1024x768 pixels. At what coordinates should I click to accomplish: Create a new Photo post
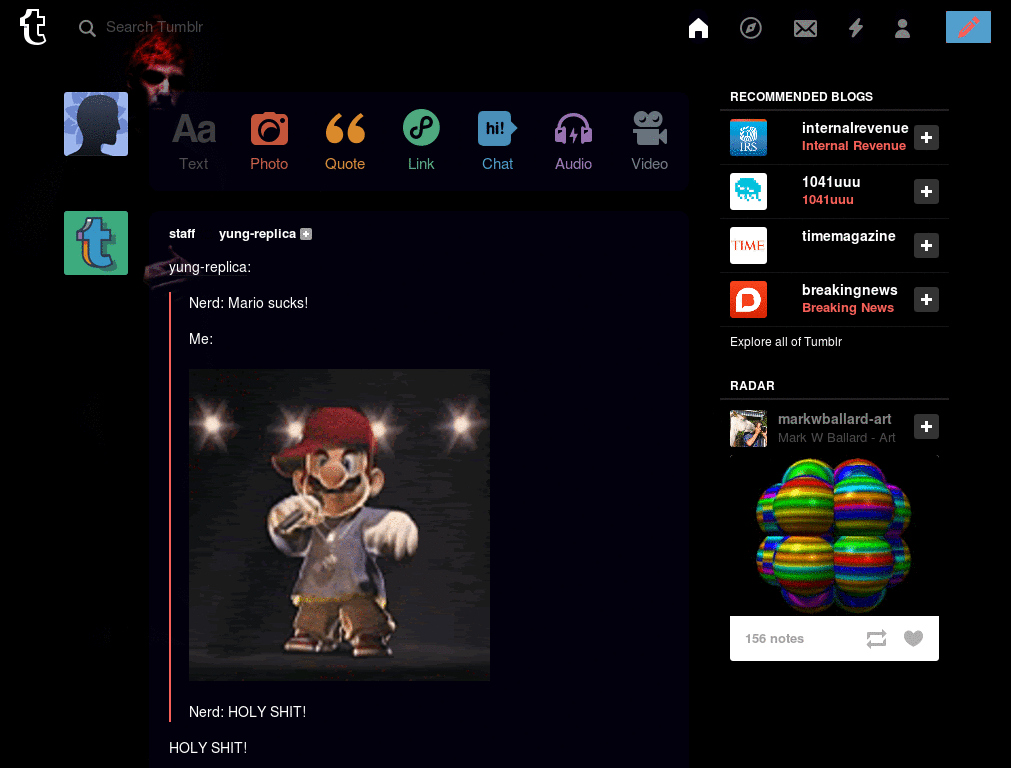(x=269, y=141)
